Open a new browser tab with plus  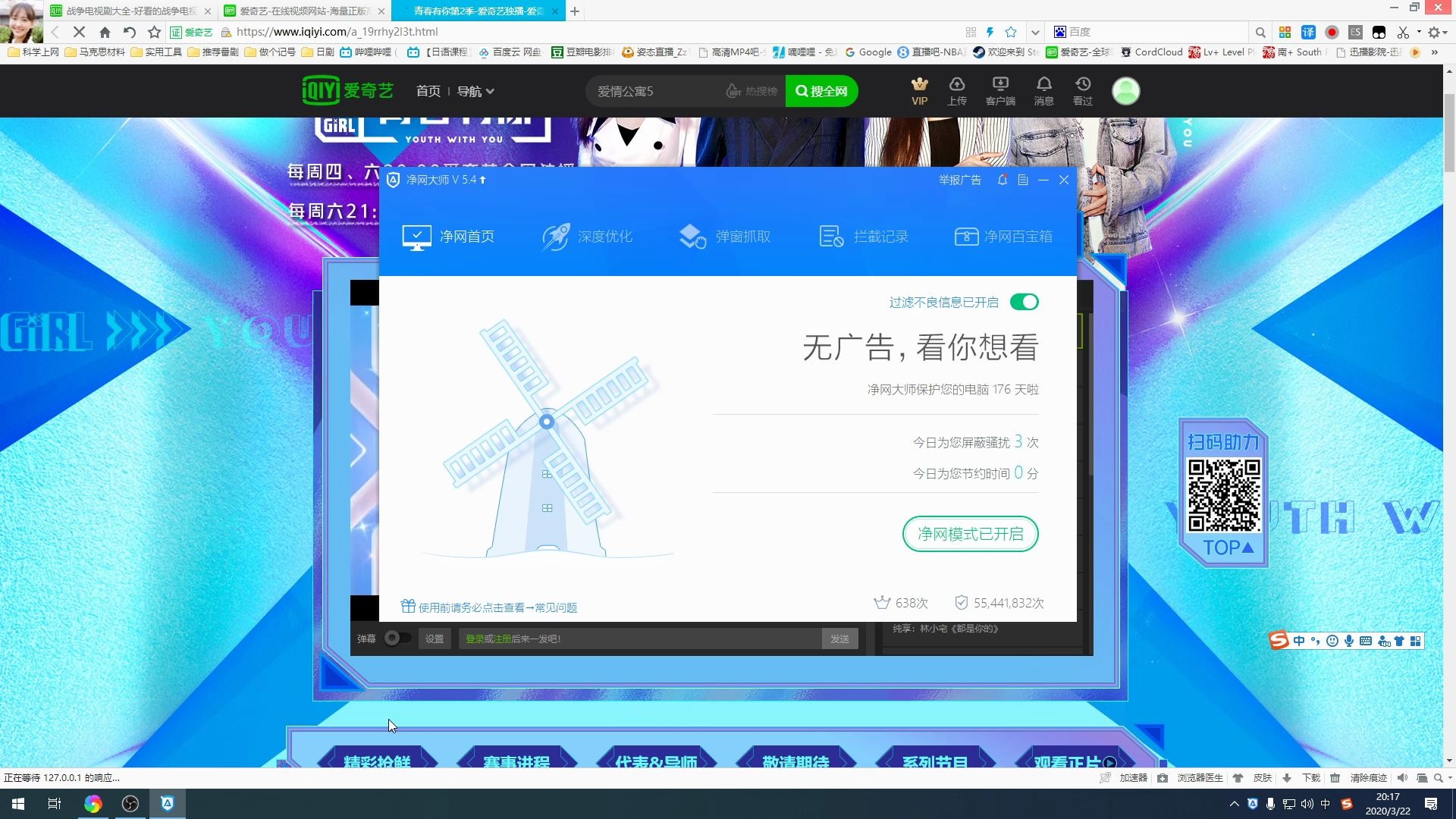pos(575,11)
